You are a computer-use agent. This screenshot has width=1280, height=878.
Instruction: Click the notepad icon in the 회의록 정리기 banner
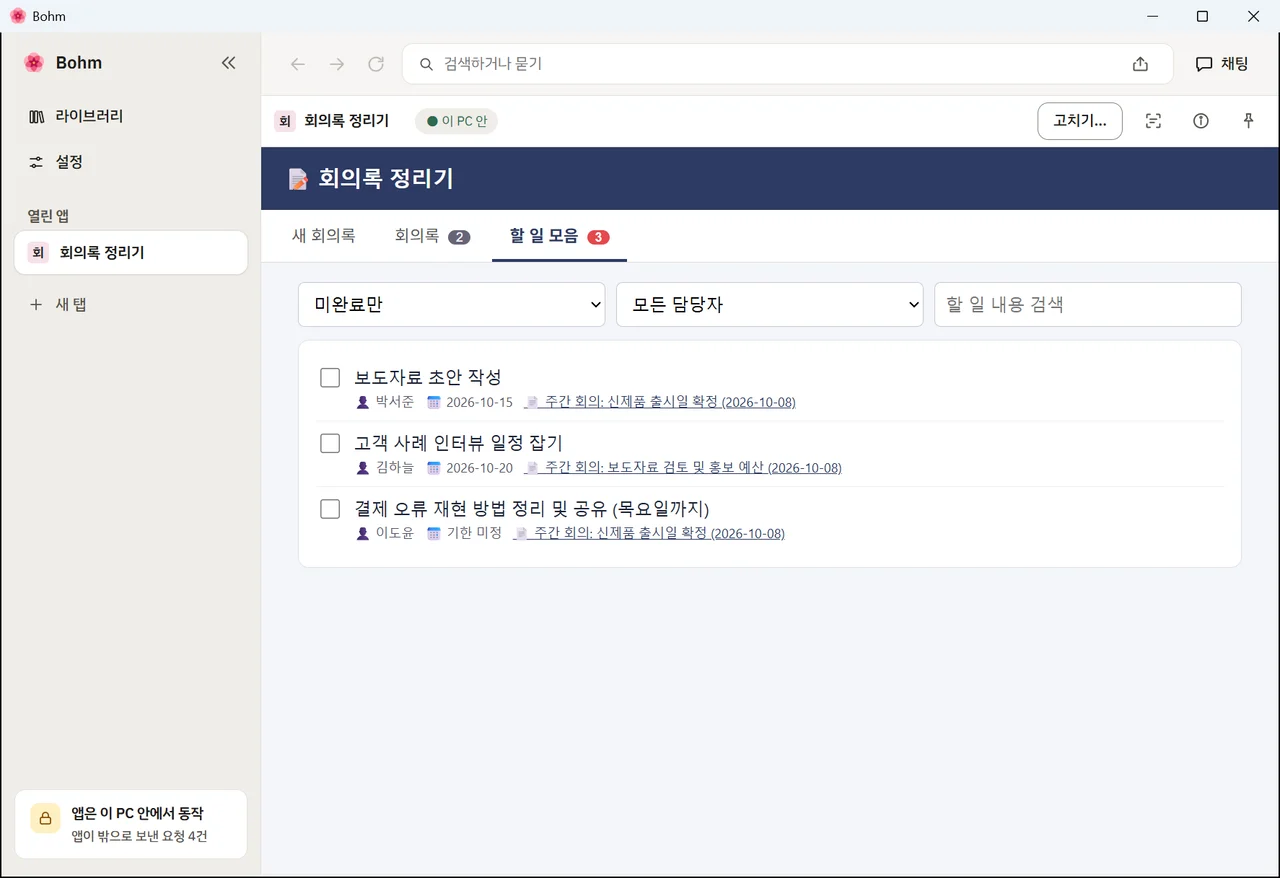pos(298,179)
